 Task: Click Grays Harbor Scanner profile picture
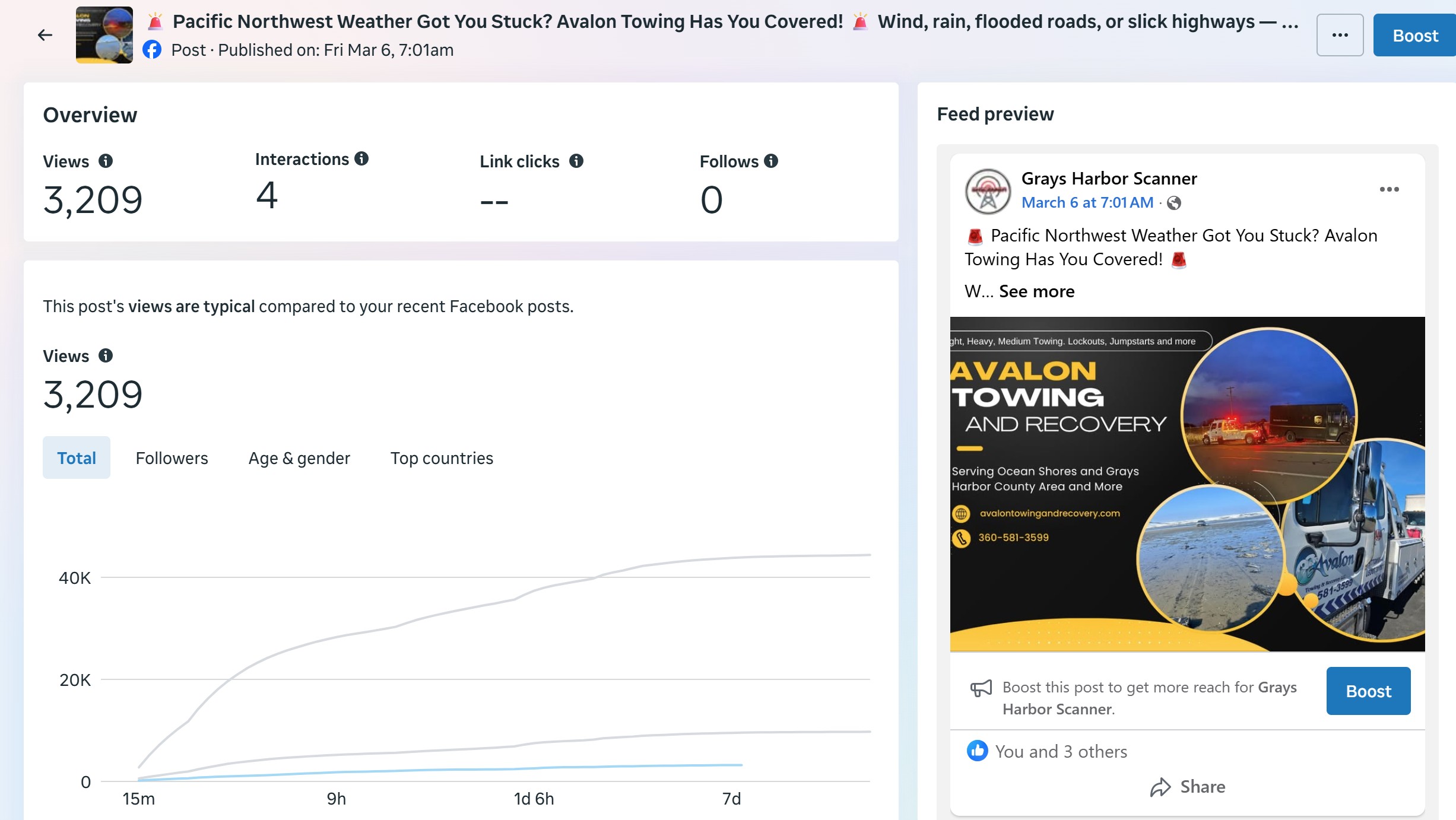[988, 191]
